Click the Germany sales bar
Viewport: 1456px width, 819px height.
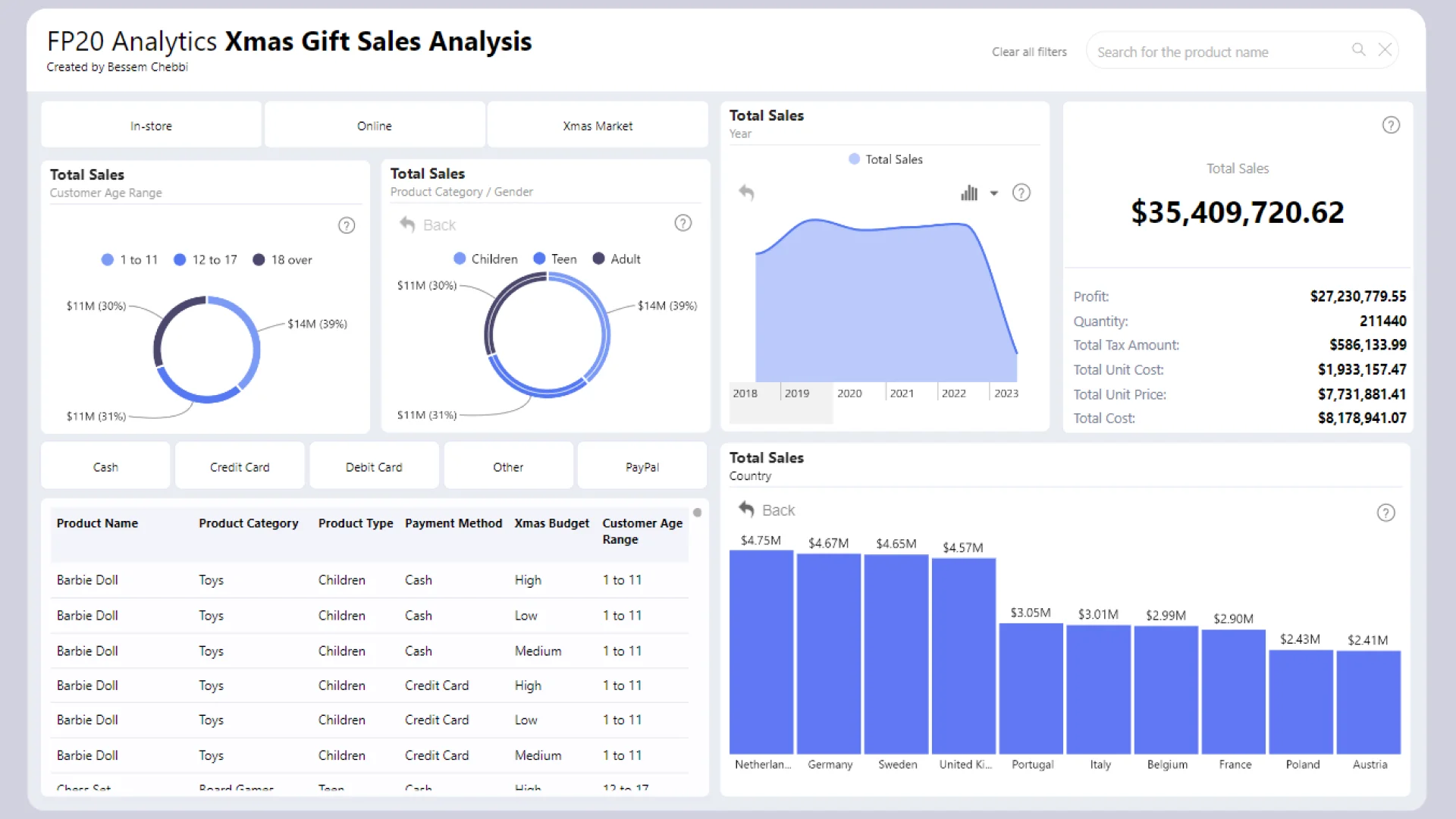pyautogui.click(x=829, y=654)
